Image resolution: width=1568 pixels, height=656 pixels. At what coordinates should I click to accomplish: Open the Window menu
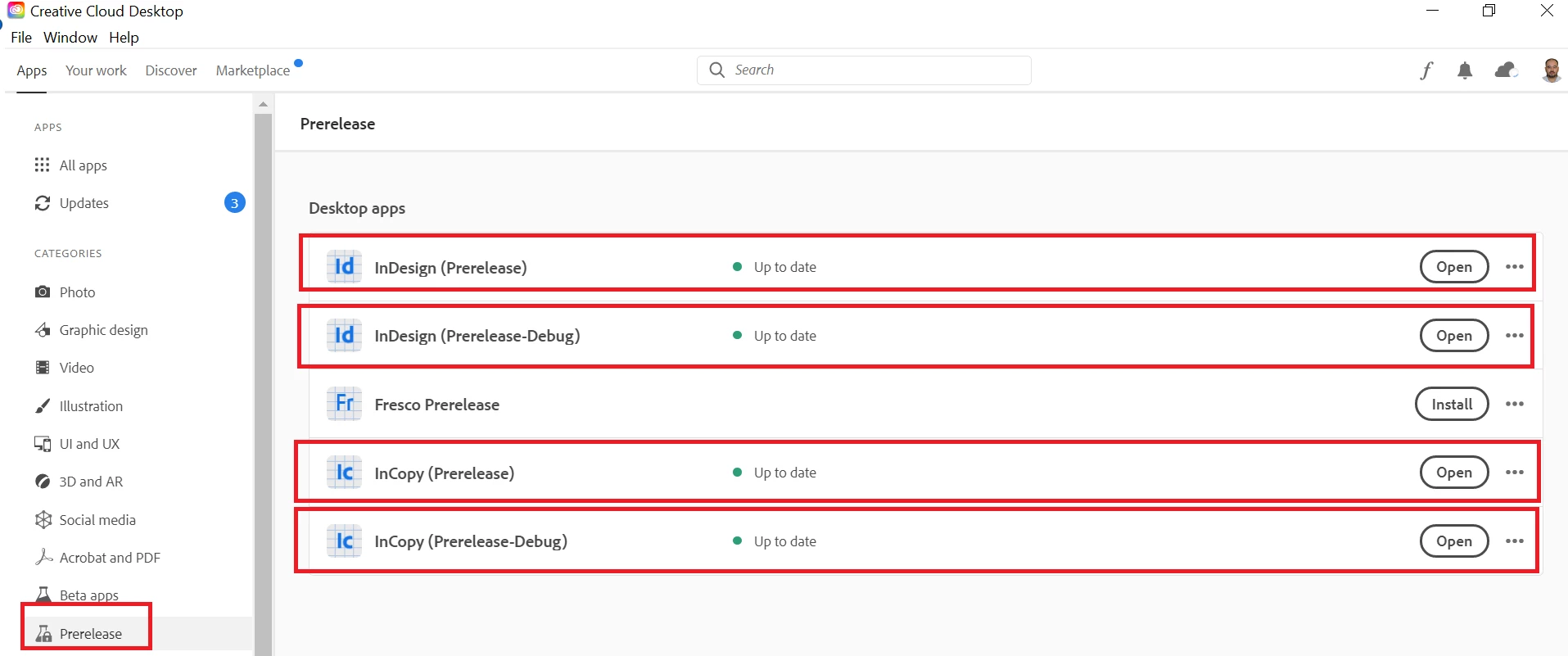(x=70, y=38)
